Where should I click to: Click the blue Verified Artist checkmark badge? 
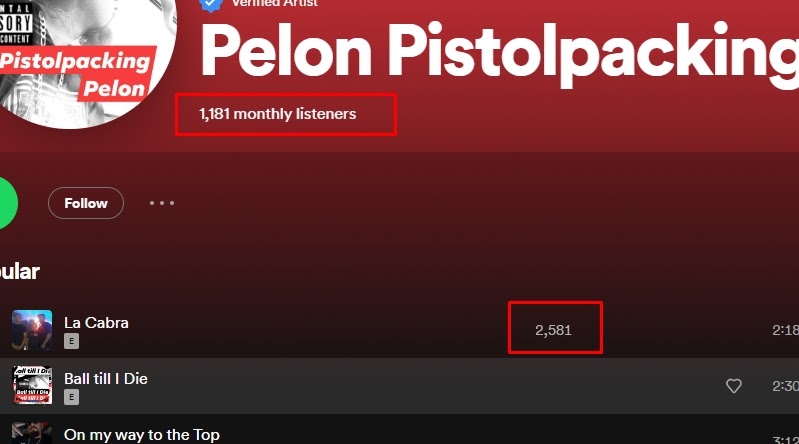click(x=210, y=5)
